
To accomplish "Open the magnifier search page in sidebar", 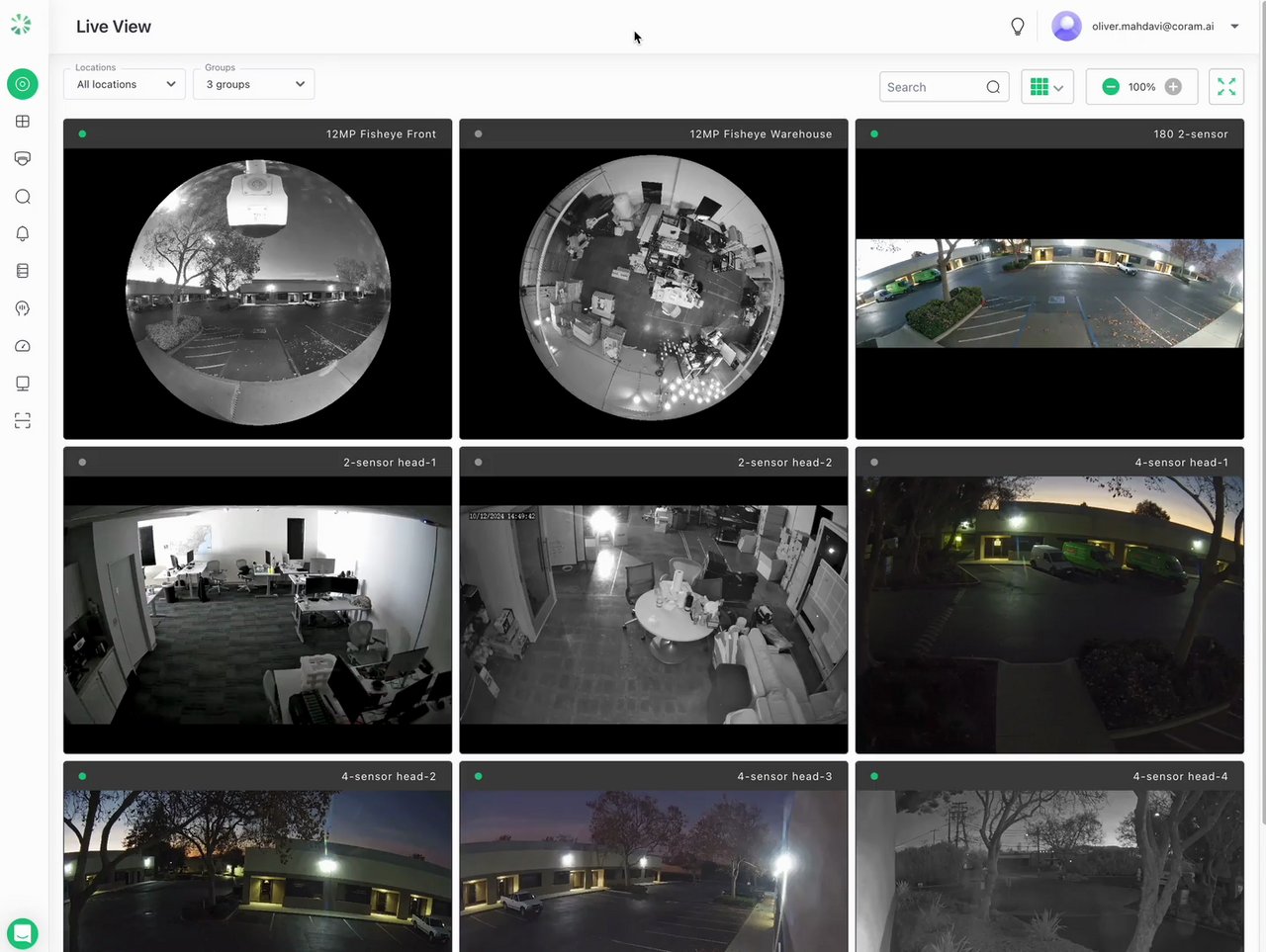I will pos(23,197).
